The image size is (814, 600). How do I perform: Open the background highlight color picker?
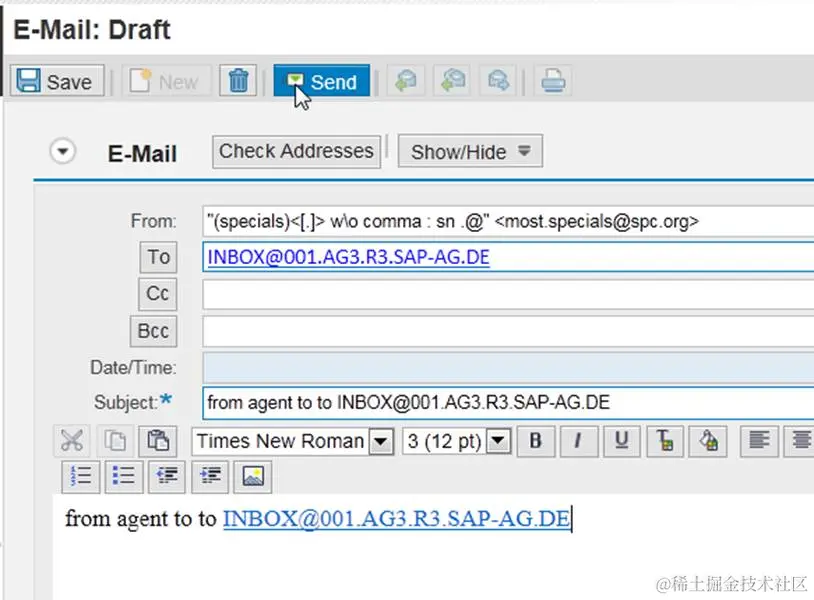tap(708, 441)
